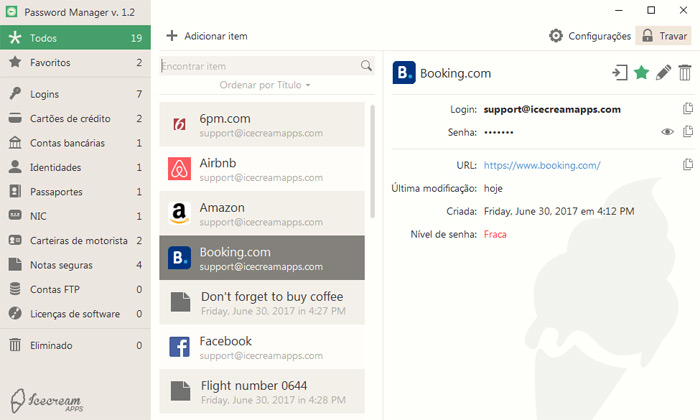Click the item list vertical scrollbar
The width and height of the screenshot is (700, 420).
click(372, 162)
